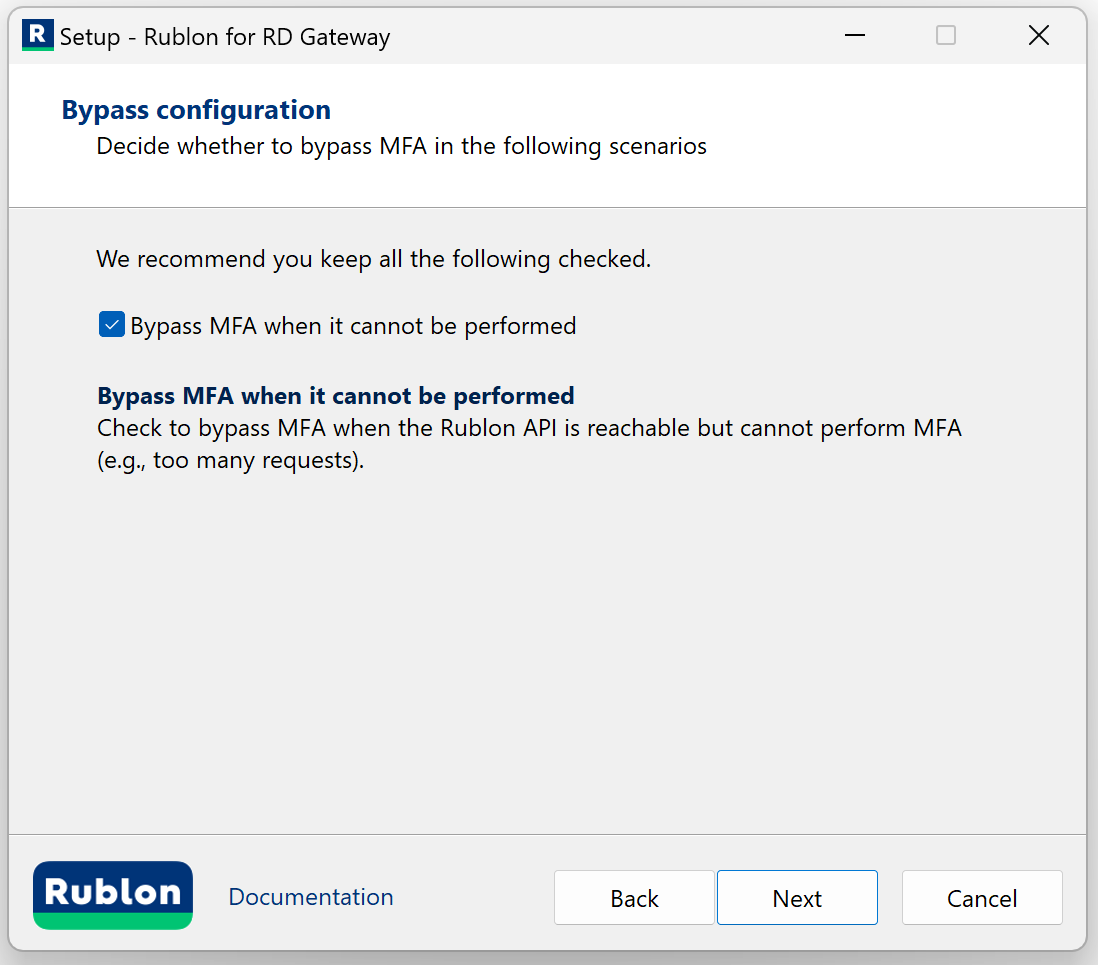Viewport: 1098px width, 965px height.
Task: Click the non-bold Bypass MFA checkbox label
Action: [x=353, y=326]
